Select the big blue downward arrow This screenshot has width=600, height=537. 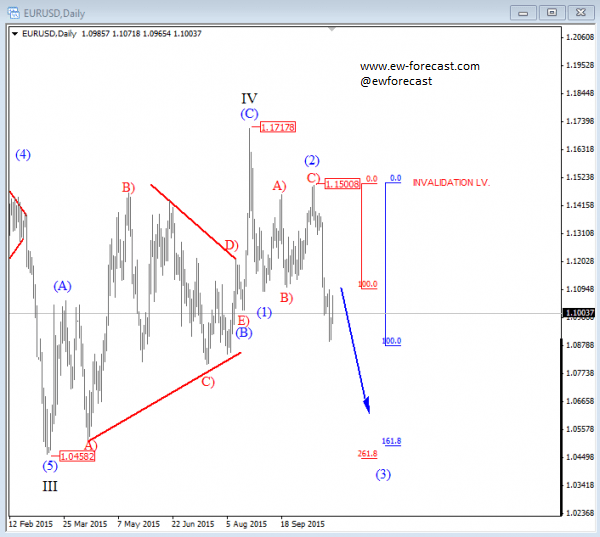[x=356, y=350]
